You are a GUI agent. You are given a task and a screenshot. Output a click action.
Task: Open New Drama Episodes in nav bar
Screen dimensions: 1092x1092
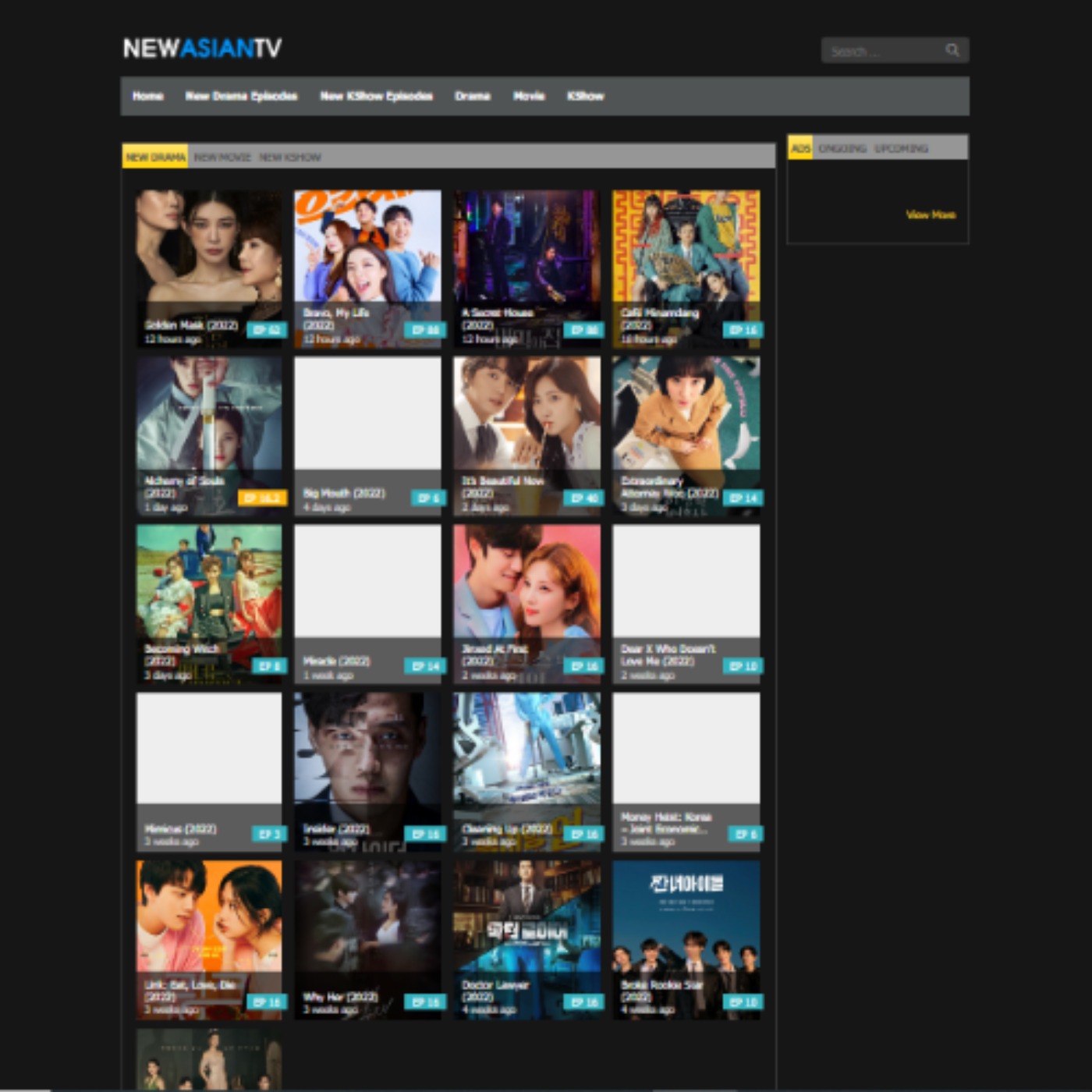pos(241,96)
